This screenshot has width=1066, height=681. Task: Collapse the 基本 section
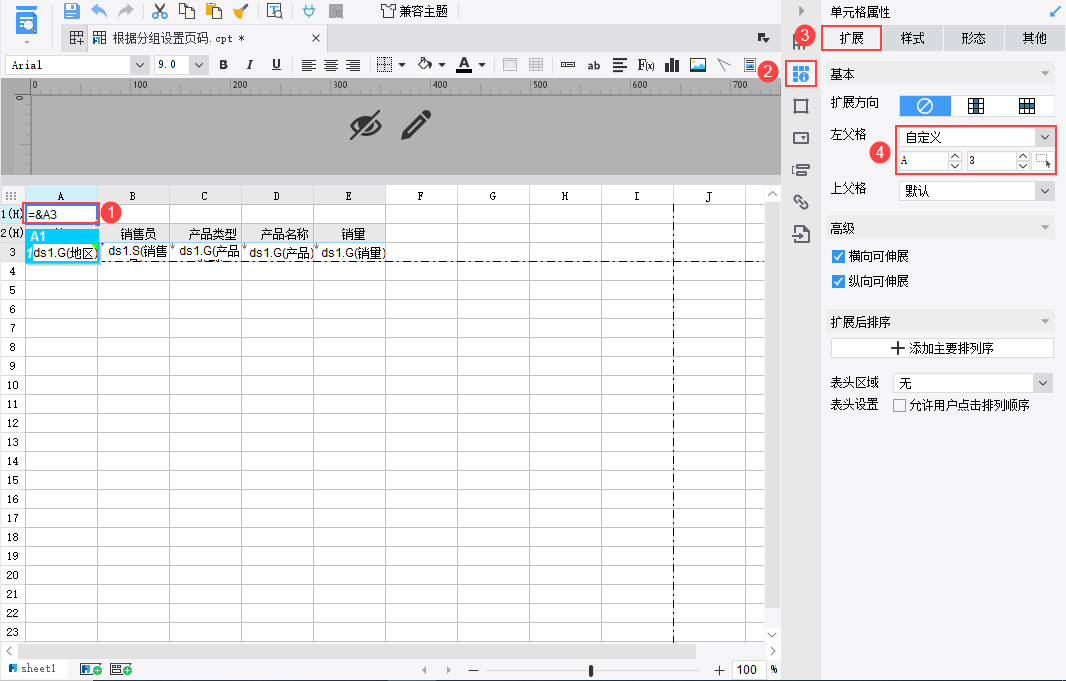coord(1045,73)
